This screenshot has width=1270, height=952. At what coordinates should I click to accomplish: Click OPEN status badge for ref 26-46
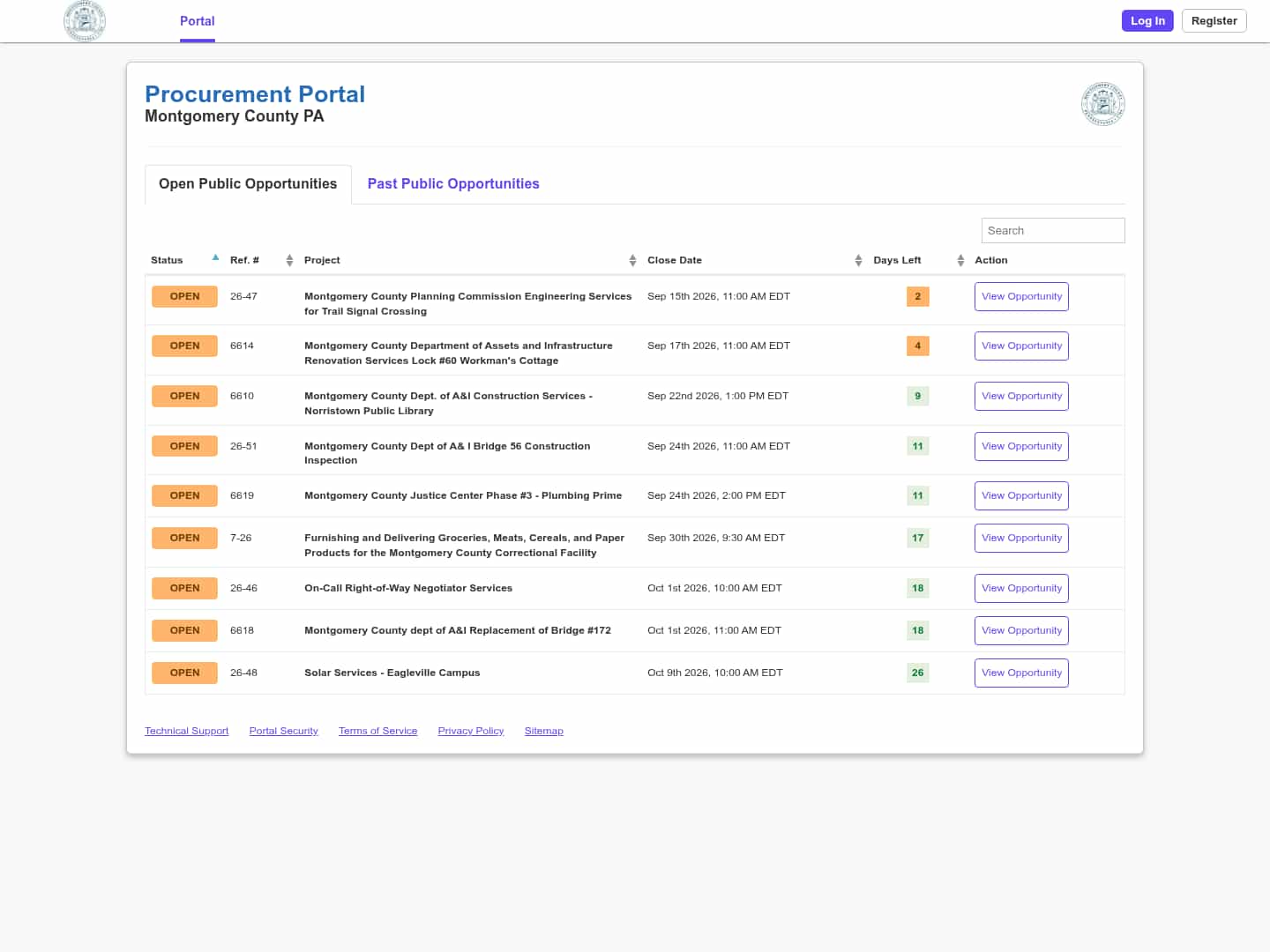pos(185,589)
